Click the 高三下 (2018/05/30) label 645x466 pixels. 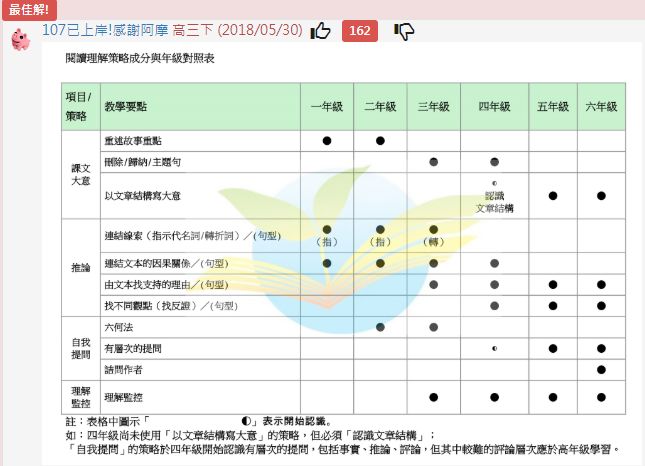coord(237,30)
